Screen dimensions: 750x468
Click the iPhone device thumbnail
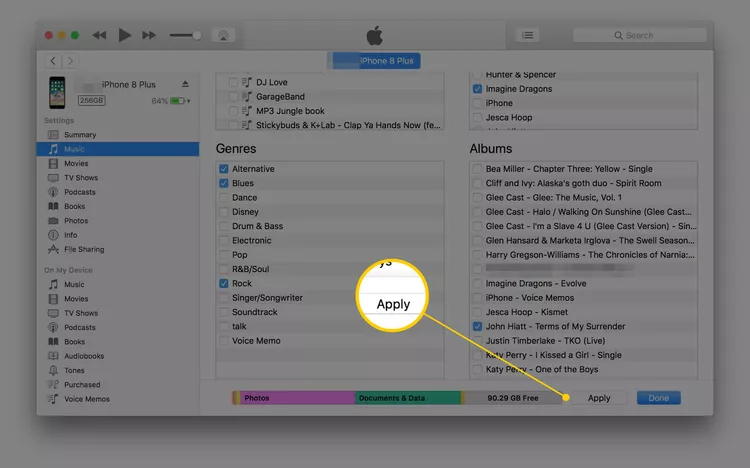(x=57, y=92)
